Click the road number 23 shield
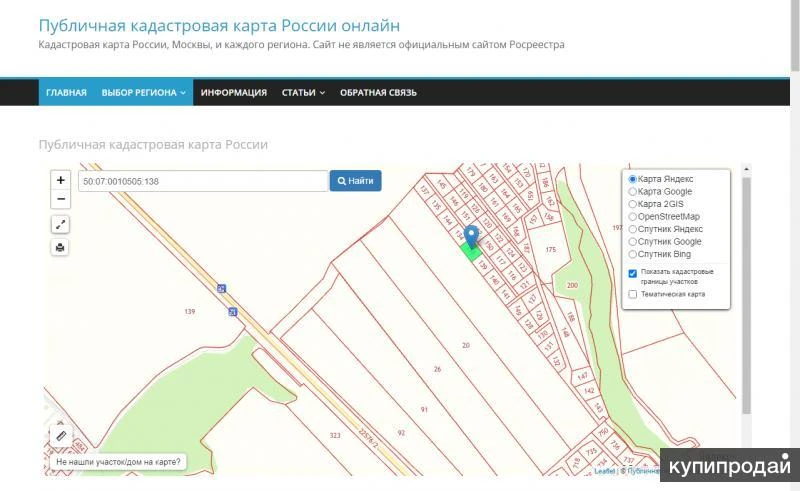This screenshot has width=800, height=491. pos(221,288)
